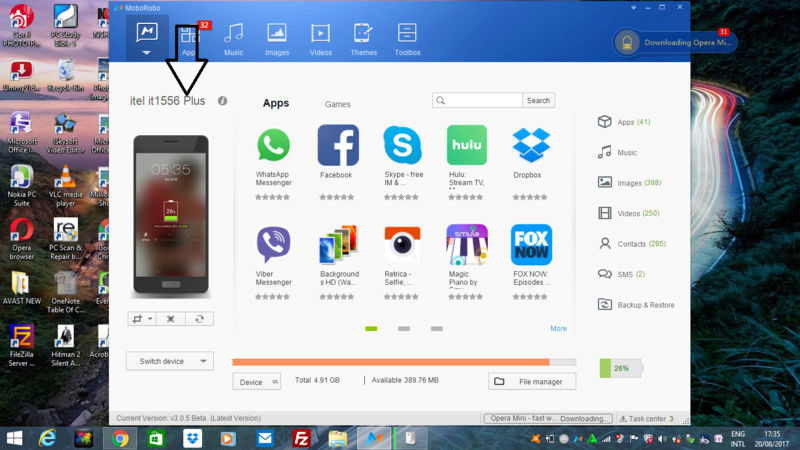Select the Backgrounds HD app icon
The image size is (800, 450).
[x=338, y=245]
